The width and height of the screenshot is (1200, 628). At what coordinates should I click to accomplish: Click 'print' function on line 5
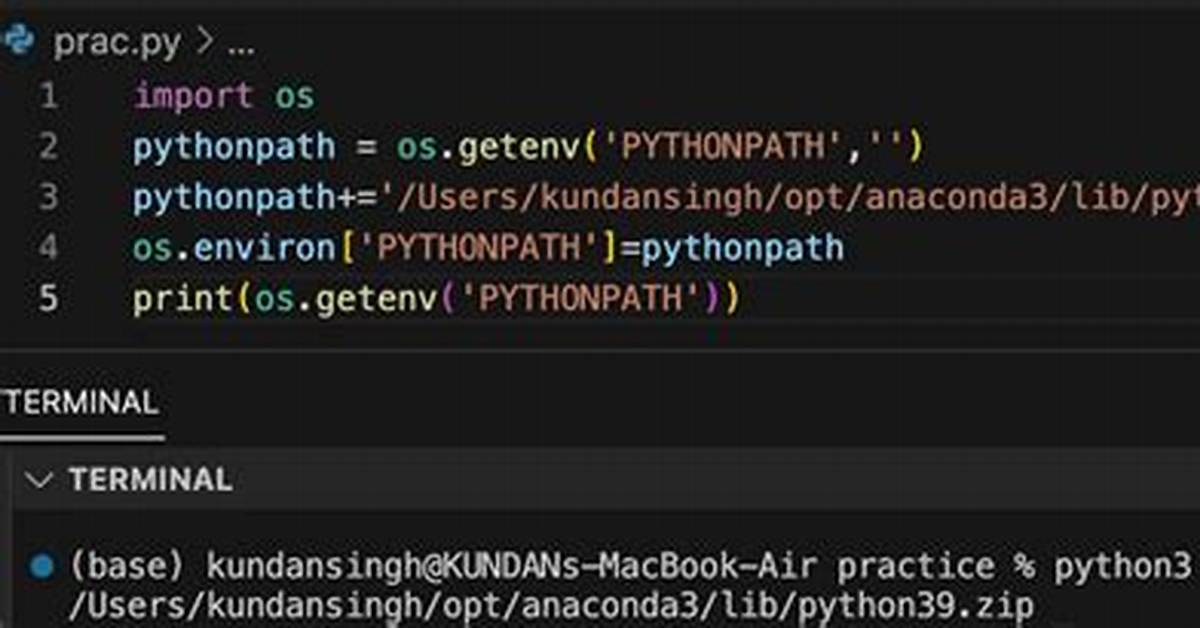click(183, 299)
